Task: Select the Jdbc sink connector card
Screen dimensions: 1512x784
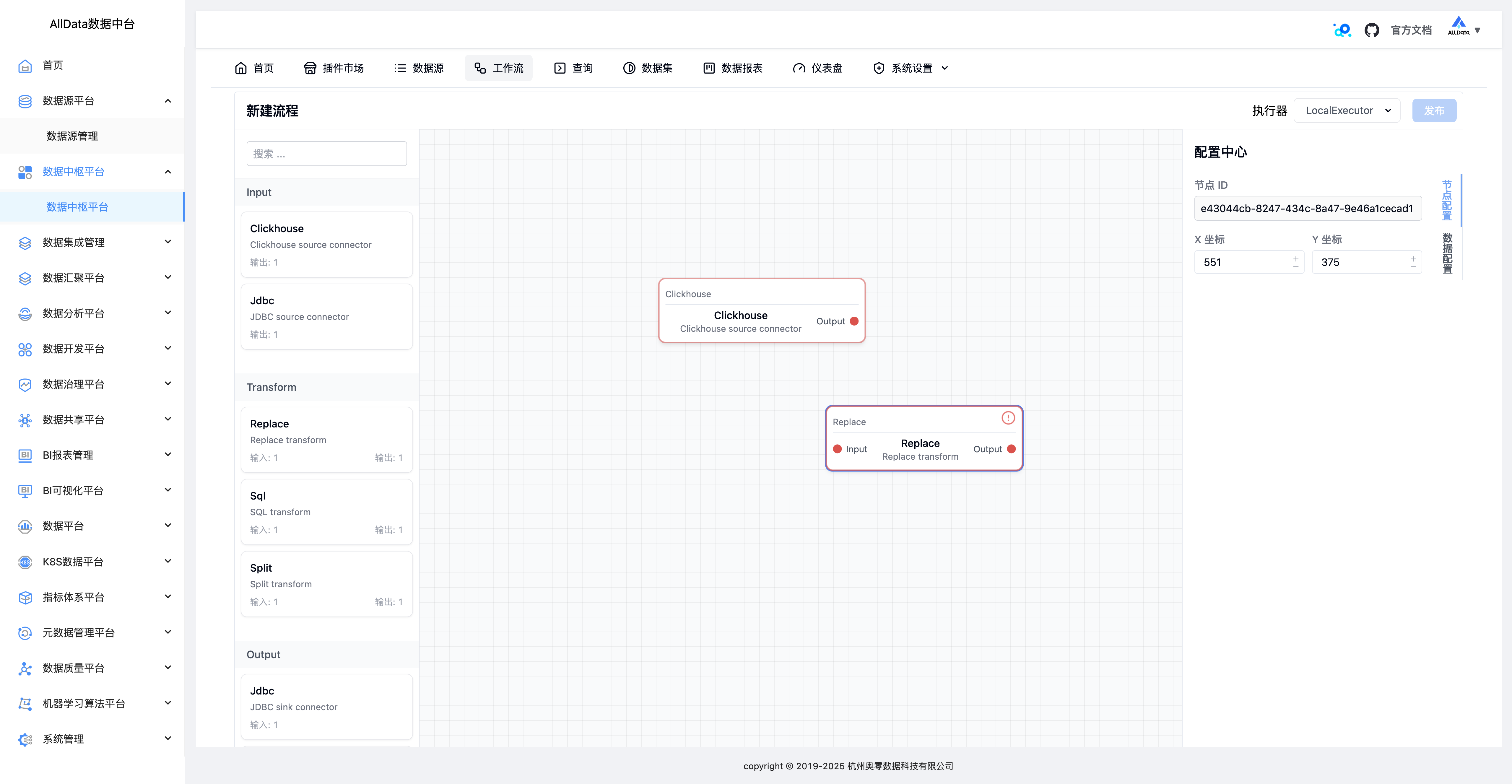Action: pos(326,707)
